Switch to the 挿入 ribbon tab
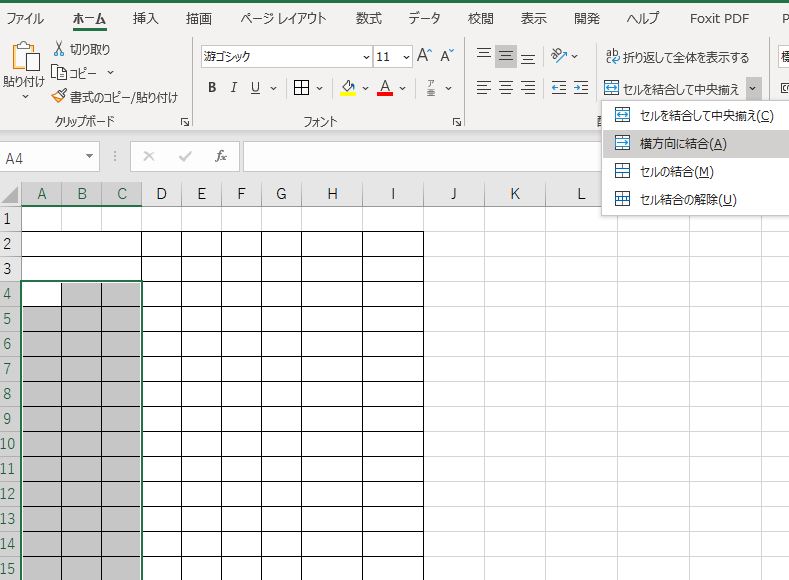The width and height of the screenshot is (789, 580). [x=146, y=18]
